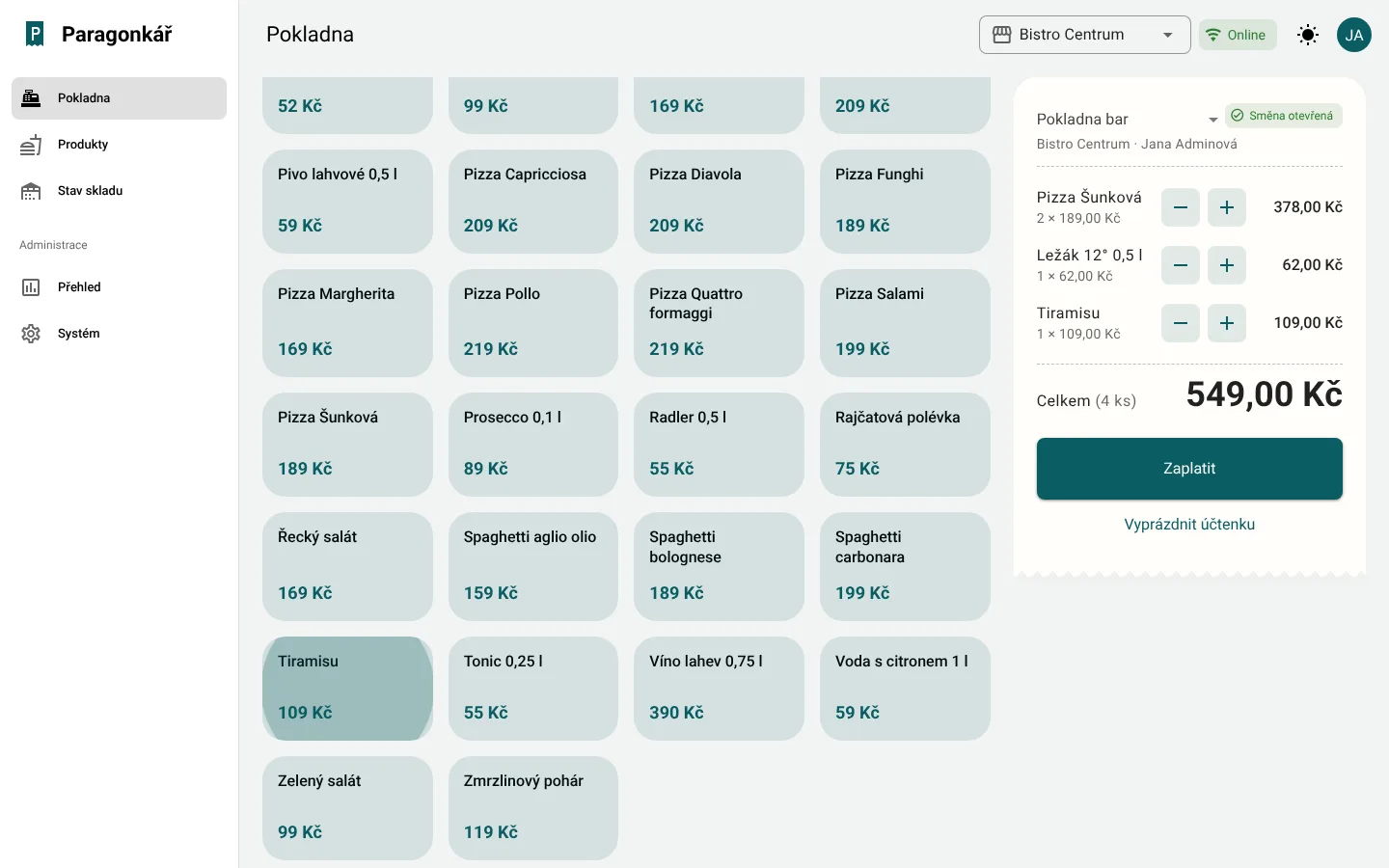Choose the Spaghetti aglio olio tile
Image resolution: width=1389 pixels, height=868 pixels.
[533, 566]
